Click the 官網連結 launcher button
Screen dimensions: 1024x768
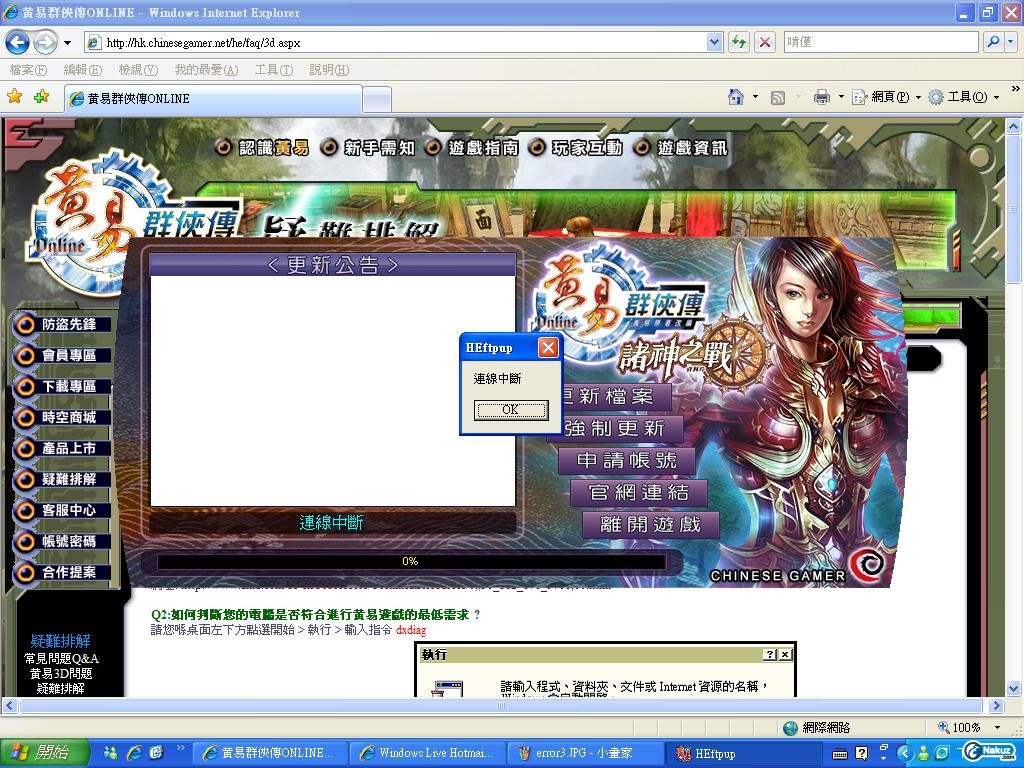pos(639,492)
